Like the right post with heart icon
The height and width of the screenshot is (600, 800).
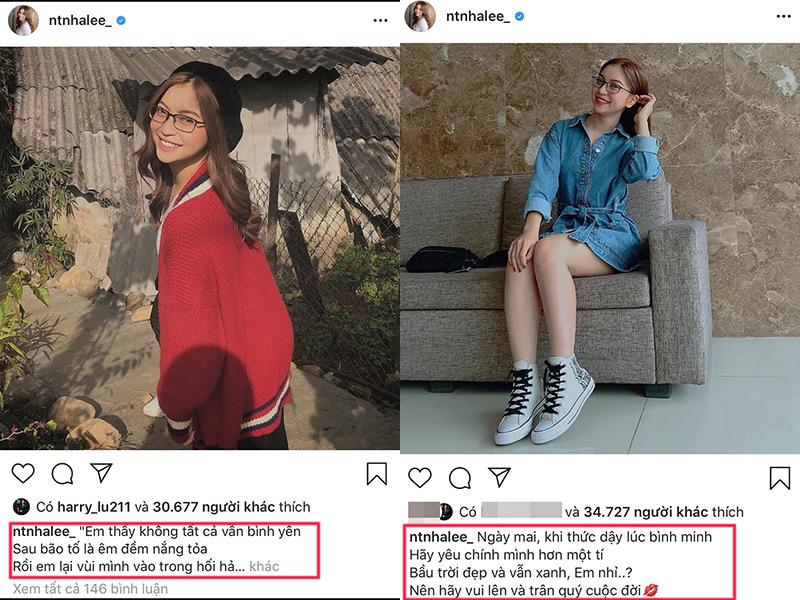420,477
